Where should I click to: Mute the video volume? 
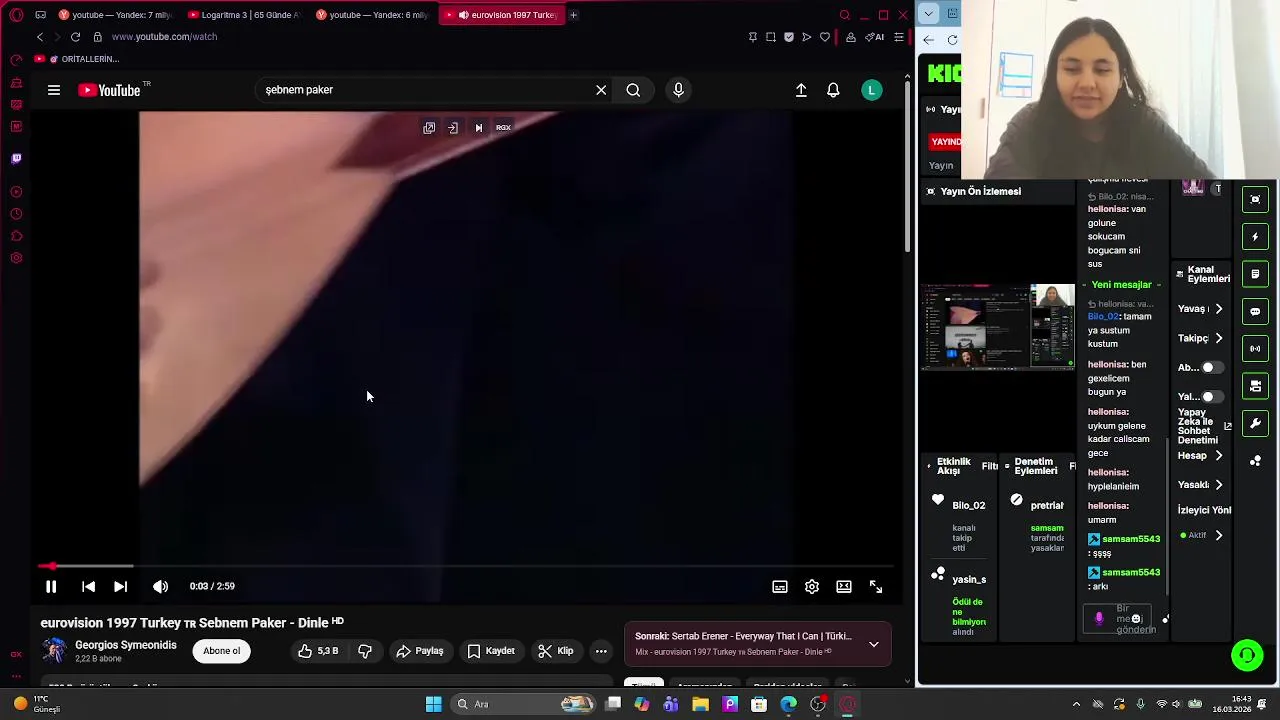[160, 587]
